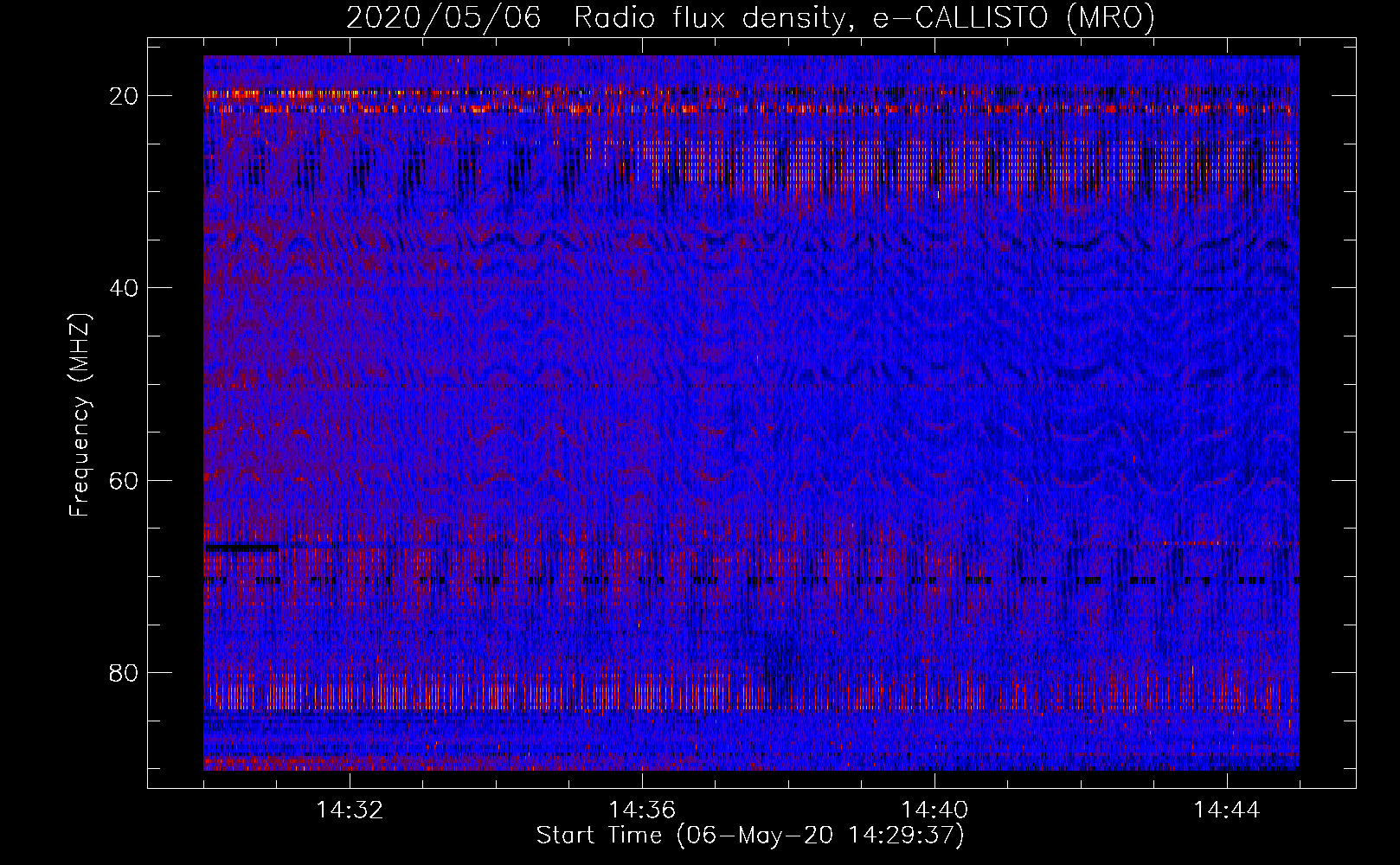Click the 'Frequency (MHZ)' axis label
The image size is (1400, 865).
[79, 415]
